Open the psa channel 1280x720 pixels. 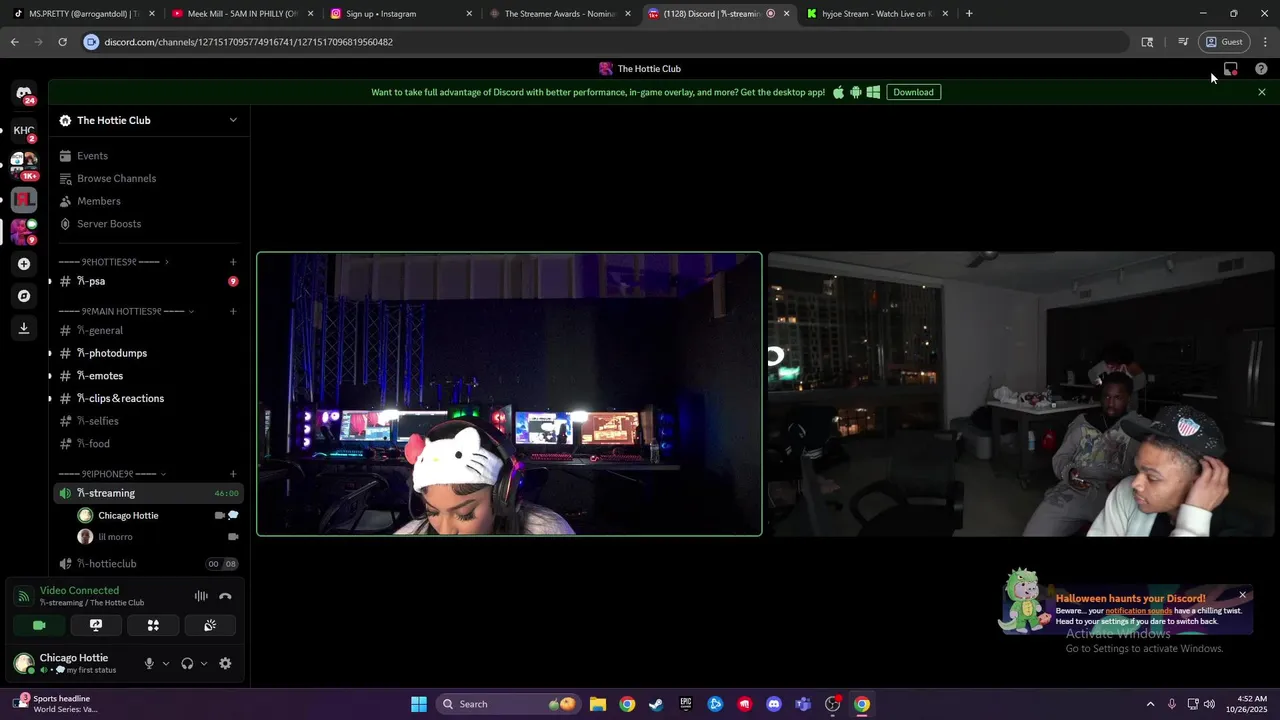pos(148,281)
